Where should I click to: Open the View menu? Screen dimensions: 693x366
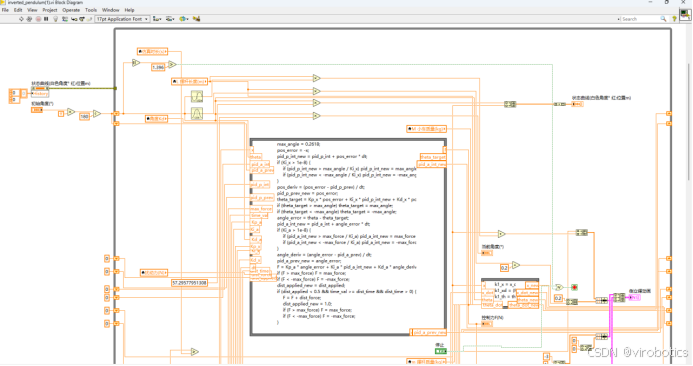pos(32,10)
